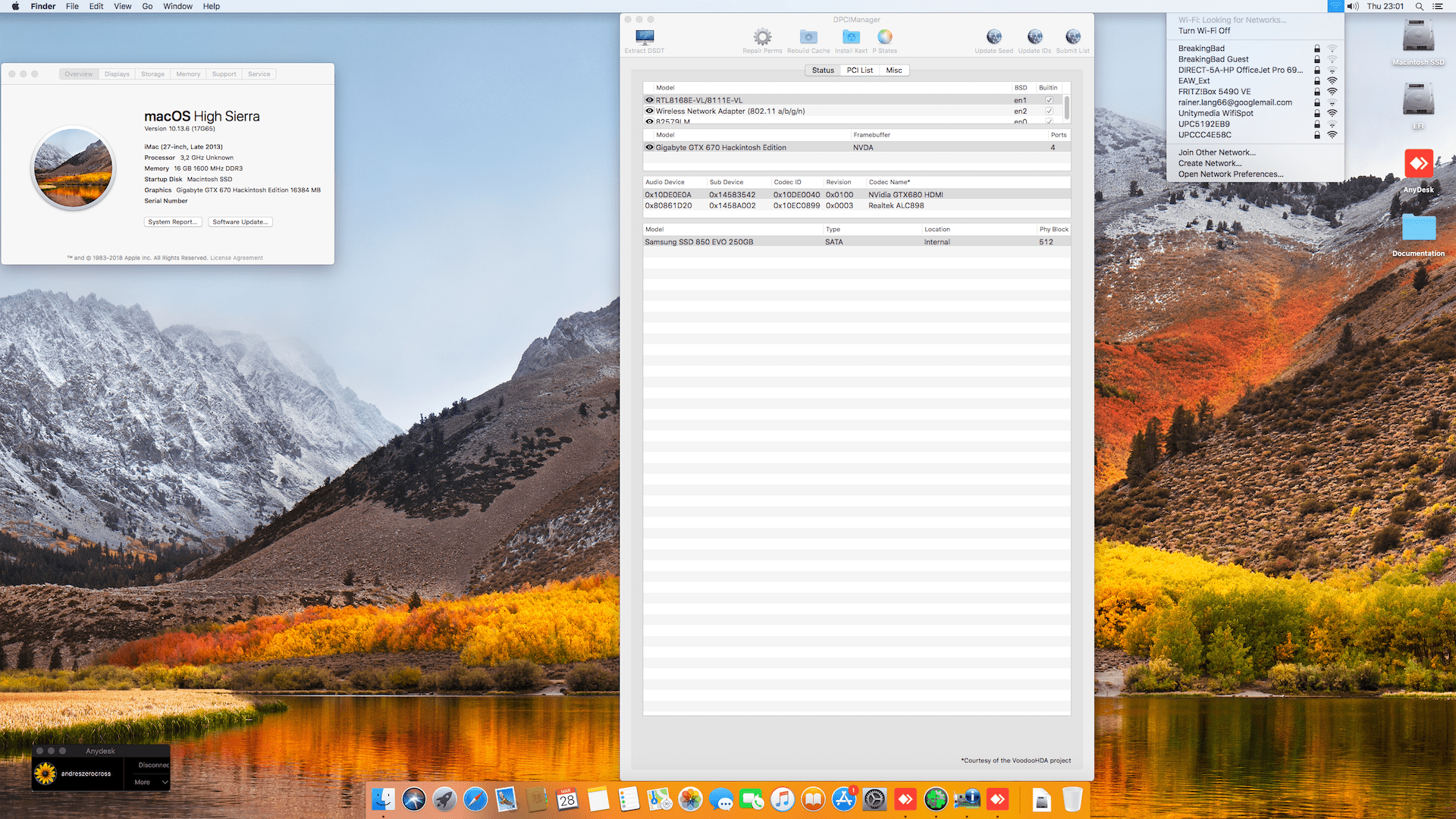Switch to Misc tab in DPCIManager
This screenshot has width=1456, height=819.
tap(894, 71)
